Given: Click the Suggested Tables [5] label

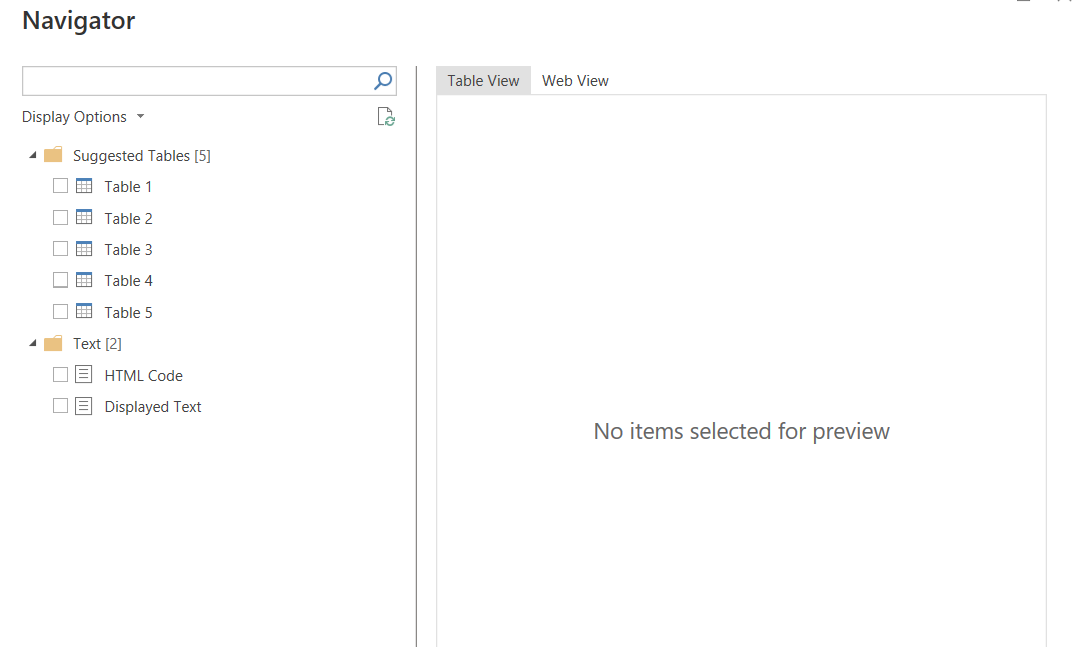Looking at the screenshot, I should (142, 155).
